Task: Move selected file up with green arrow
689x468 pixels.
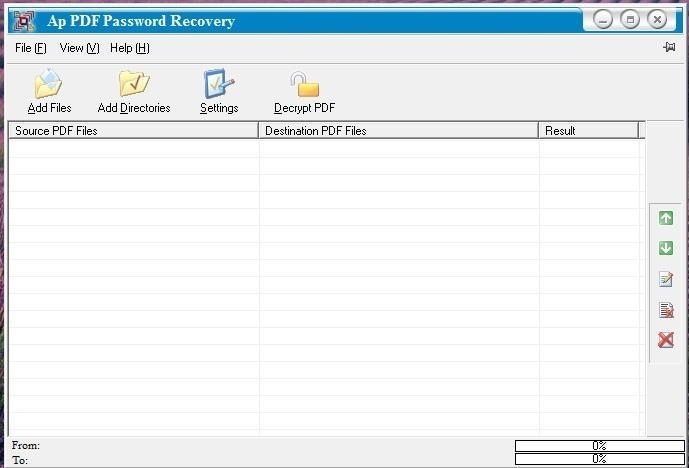Action: pos(666,218)
